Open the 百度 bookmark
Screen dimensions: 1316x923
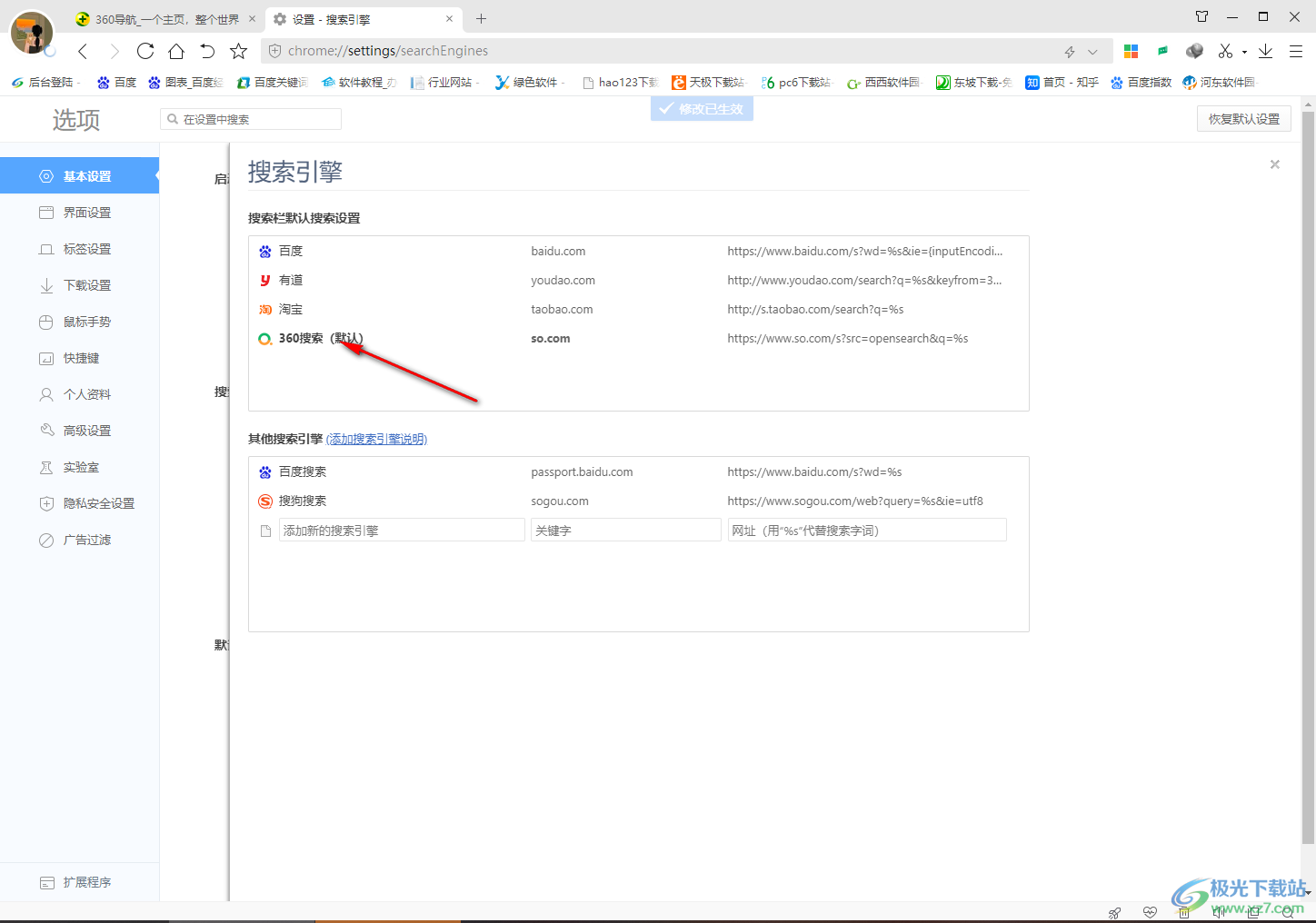(117, 82)
